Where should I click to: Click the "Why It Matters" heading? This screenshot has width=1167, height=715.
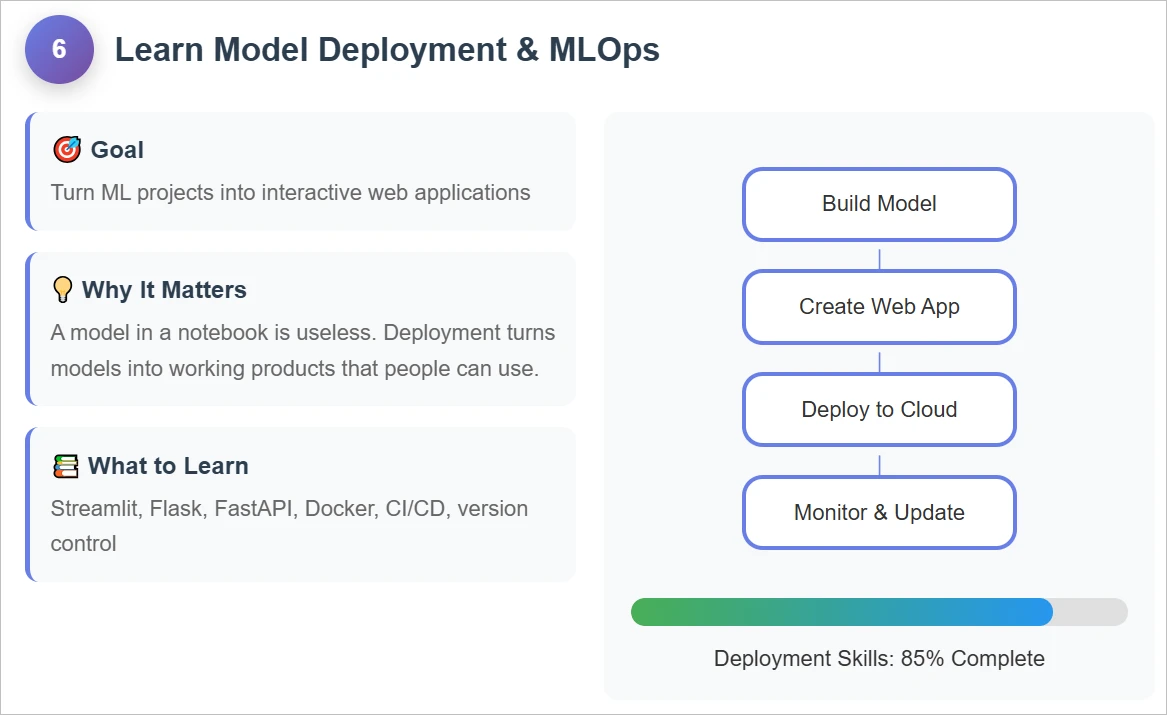tap(164, 289)
